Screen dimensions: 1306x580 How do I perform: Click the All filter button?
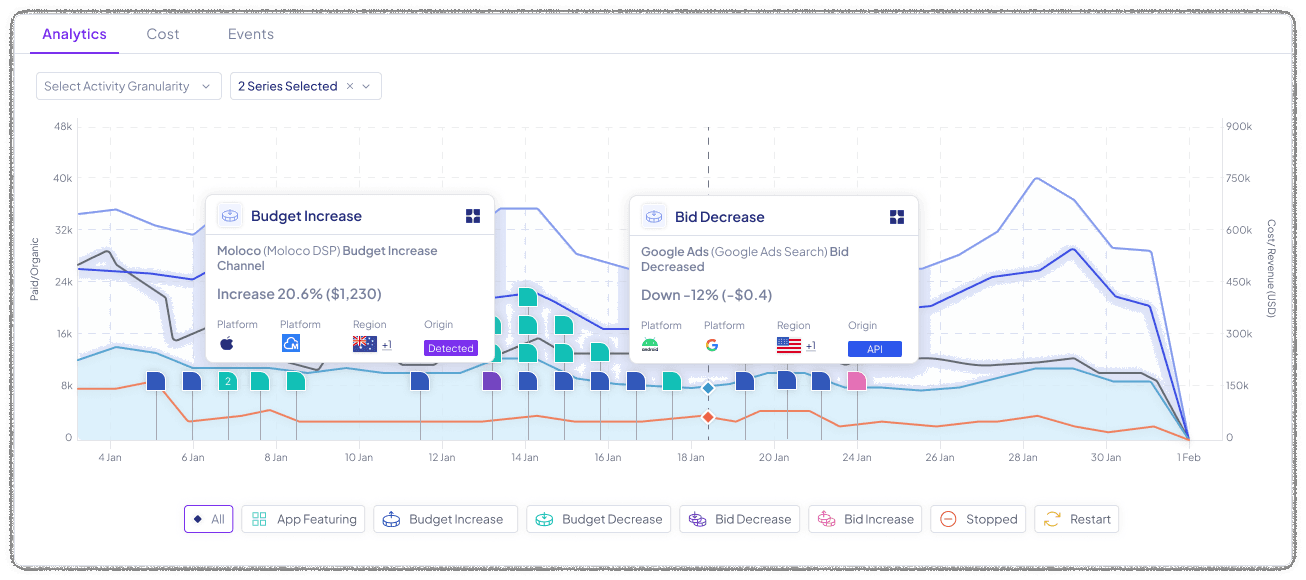tap(208, 519)
